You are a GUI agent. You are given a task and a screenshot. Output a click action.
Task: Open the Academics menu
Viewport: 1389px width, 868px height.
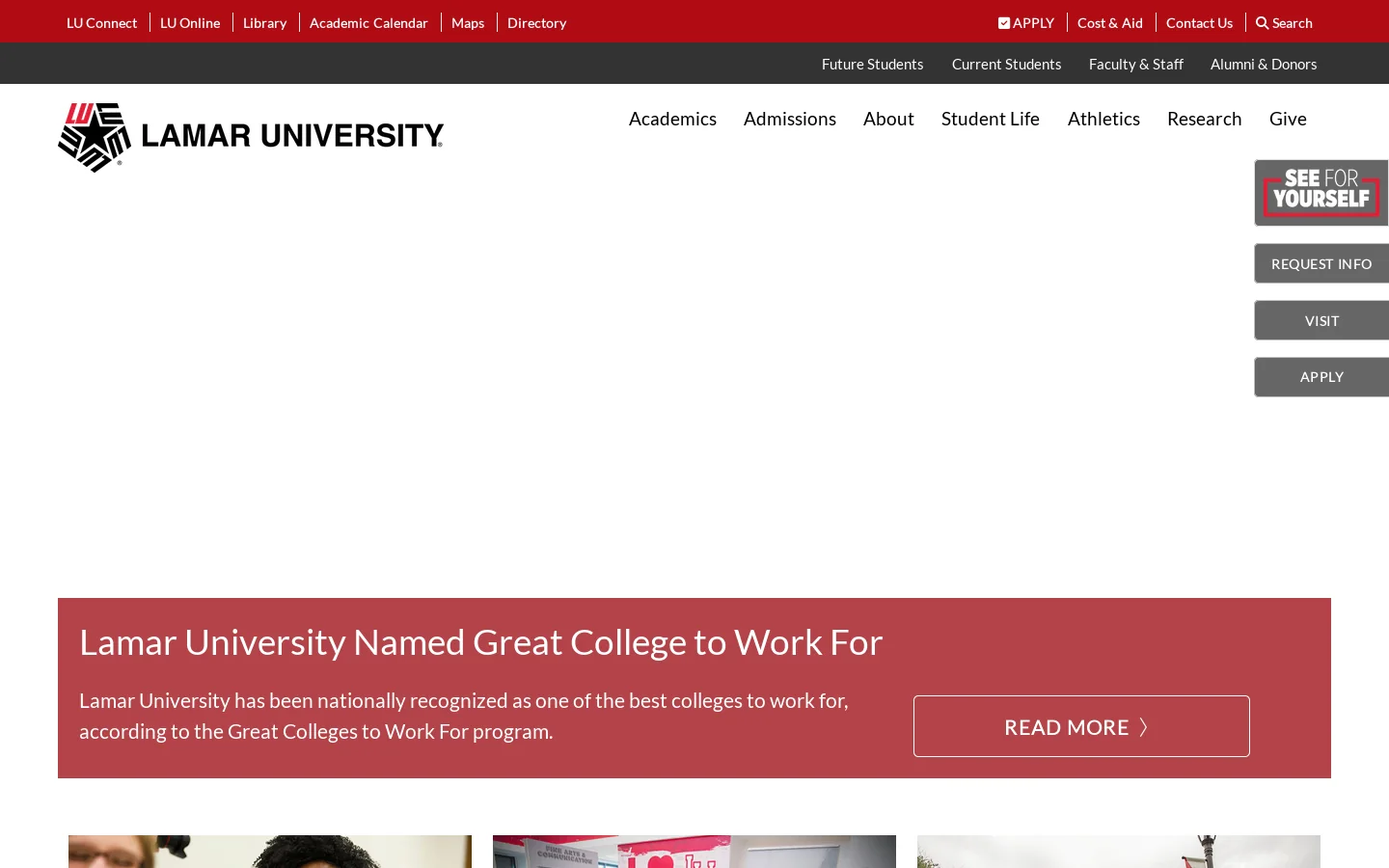click(x=673, y=119)
